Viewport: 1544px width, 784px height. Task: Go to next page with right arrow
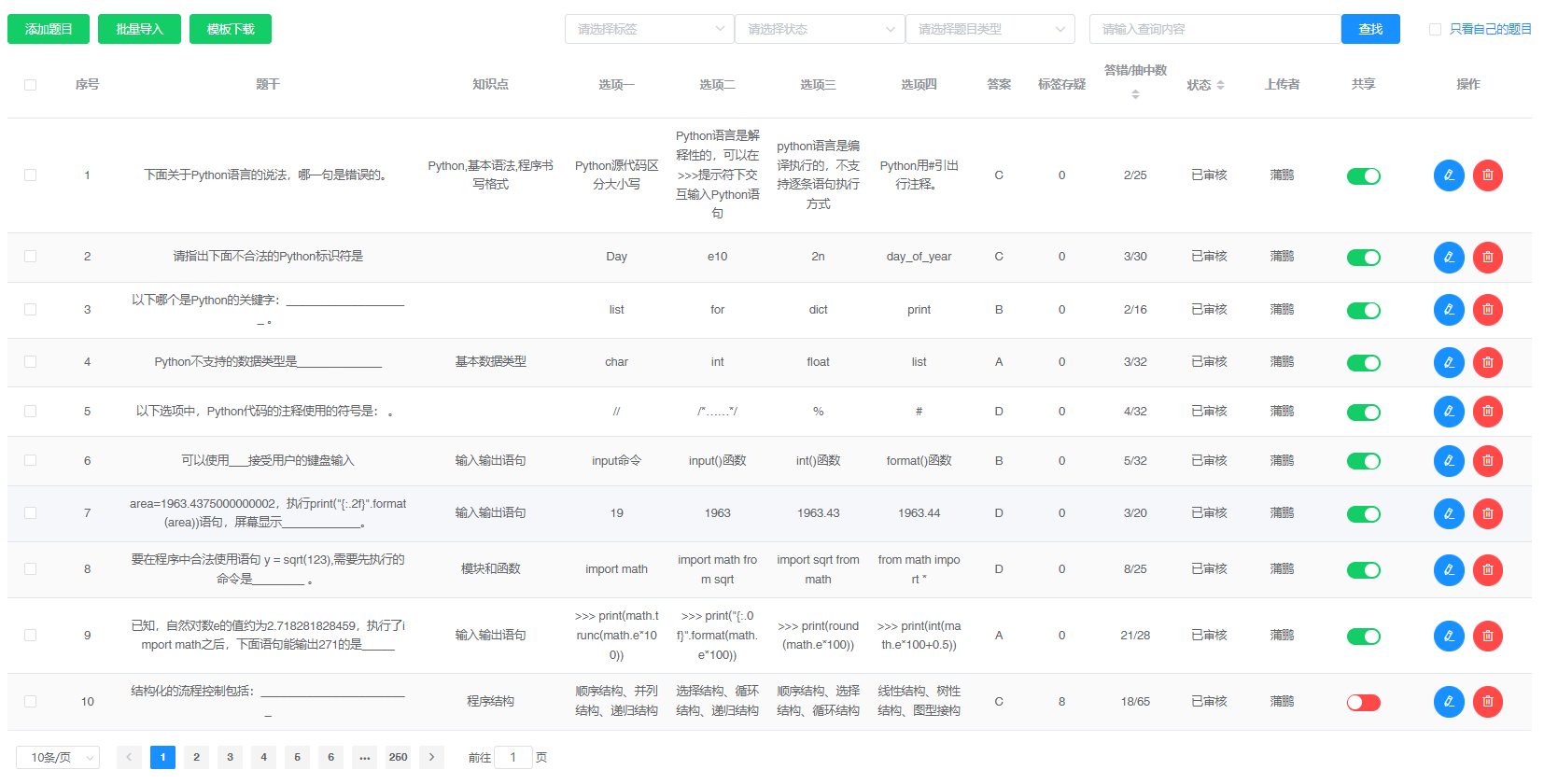click(431, 757)
